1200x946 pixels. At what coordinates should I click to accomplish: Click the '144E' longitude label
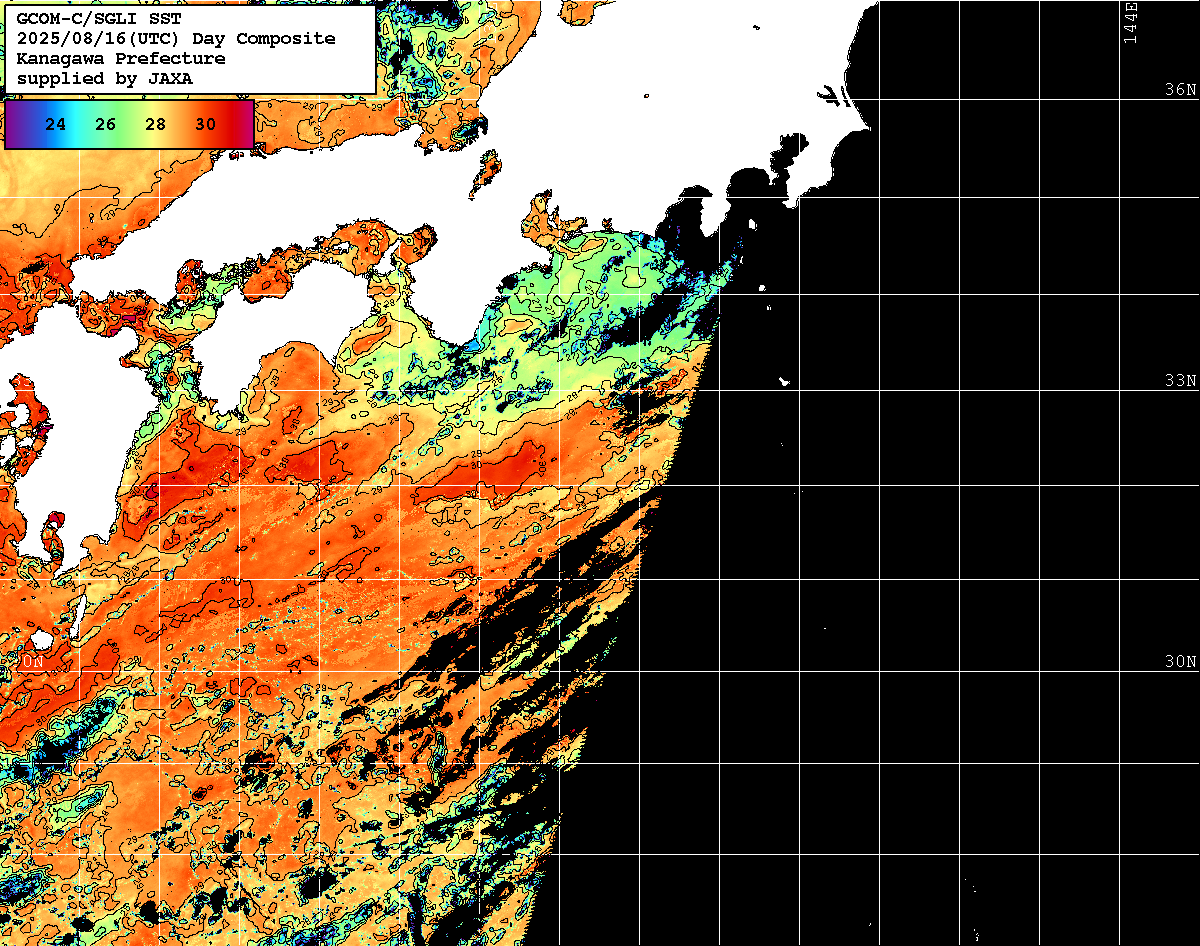point(1131,22)
